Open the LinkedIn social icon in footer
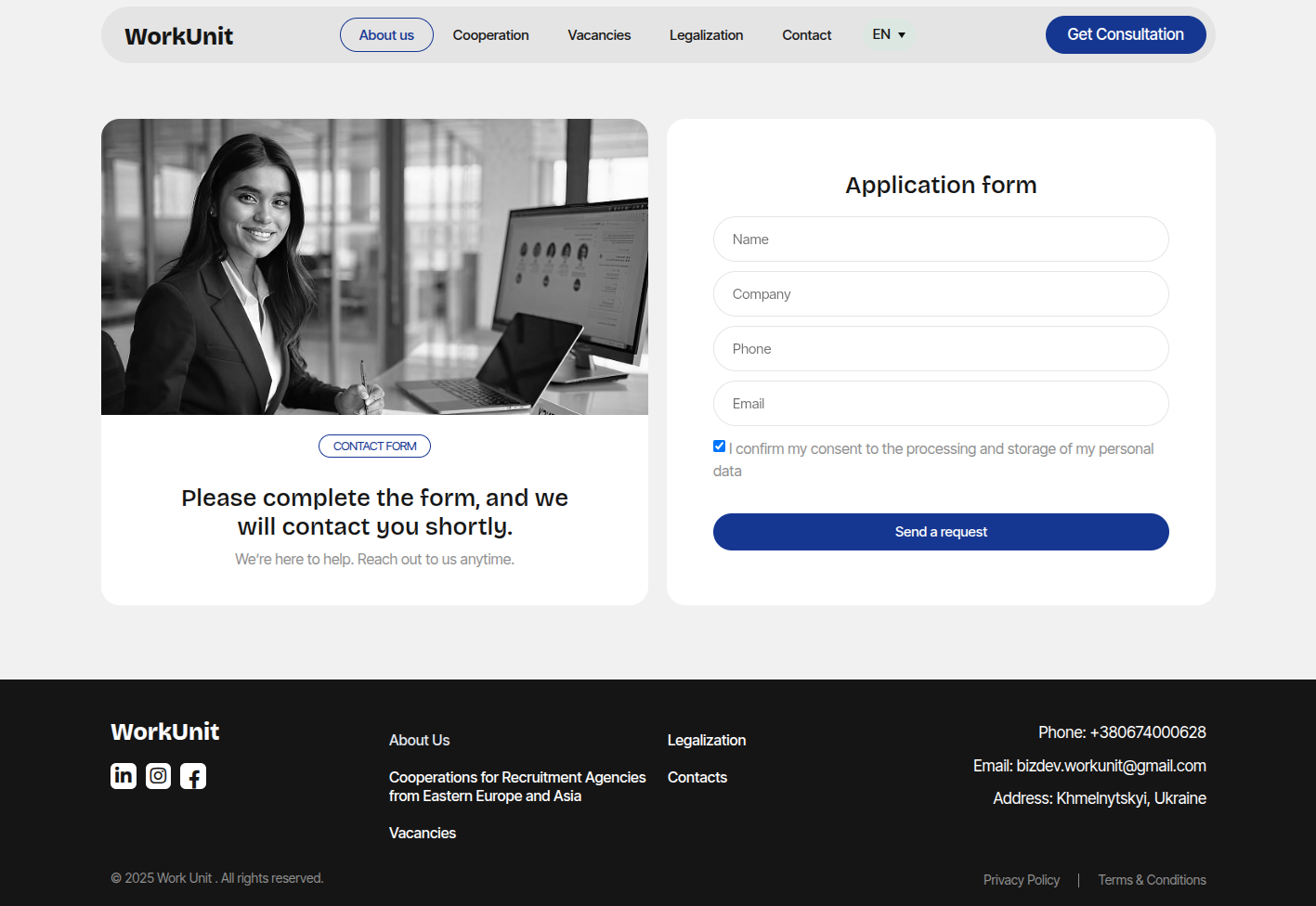Screen dimensions: 1316x906 click(x=124, y=775)
